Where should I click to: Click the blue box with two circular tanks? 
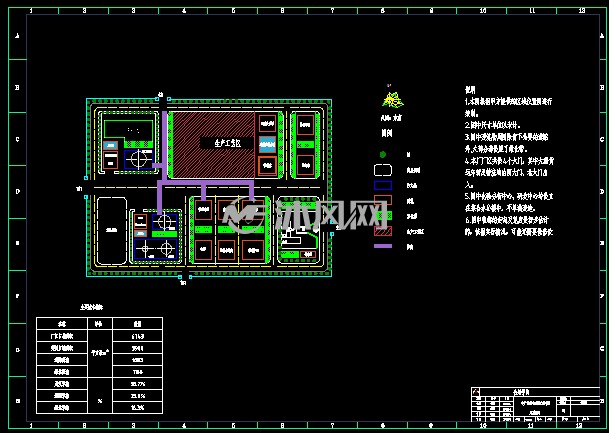155,249
